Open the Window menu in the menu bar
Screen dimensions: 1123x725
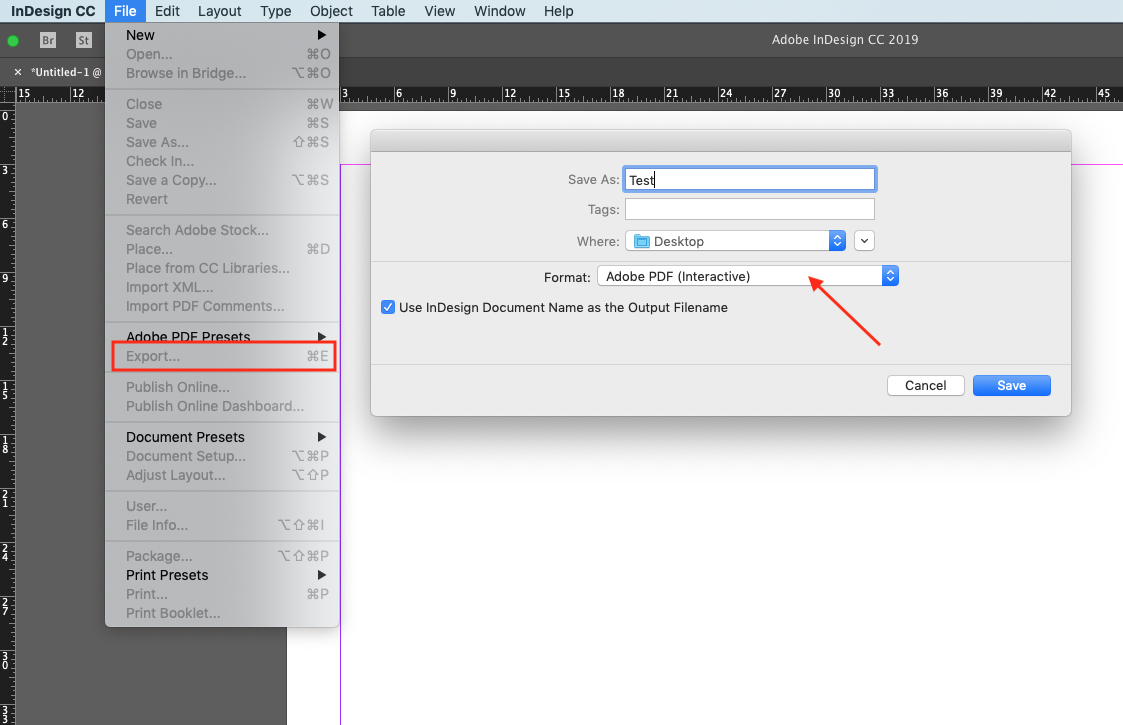(499, 11)
